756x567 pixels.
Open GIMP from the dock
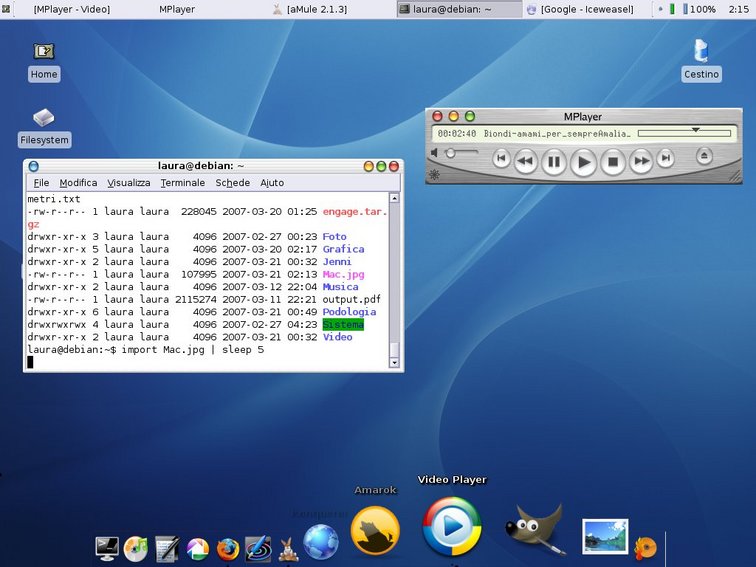534,529
